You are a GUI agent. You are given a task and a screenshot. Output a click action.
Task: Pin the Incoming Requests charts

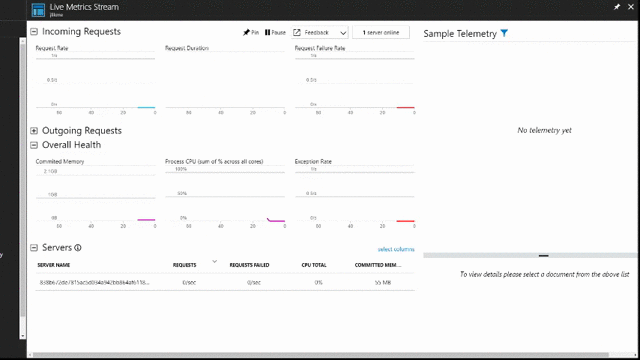[251, 32]
